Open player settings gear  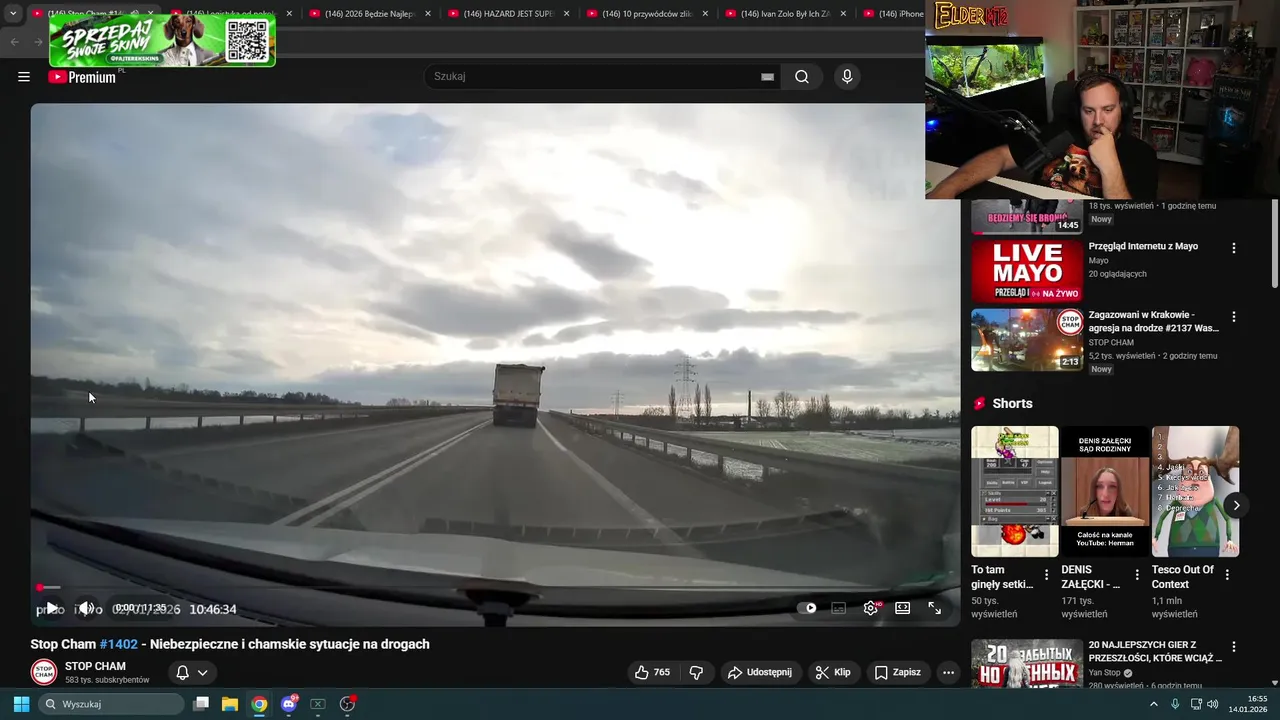pyautogui.click(x=871, y=608)
